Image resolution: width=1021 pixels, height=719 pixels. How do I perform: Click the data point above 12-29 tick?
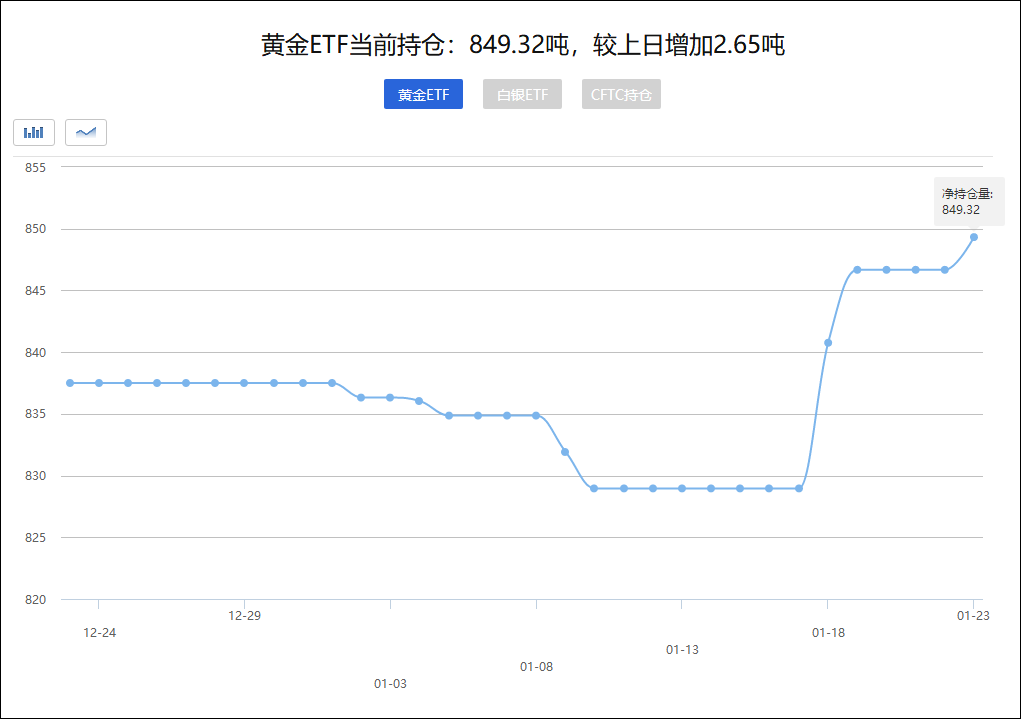click(x=244, y=383)
